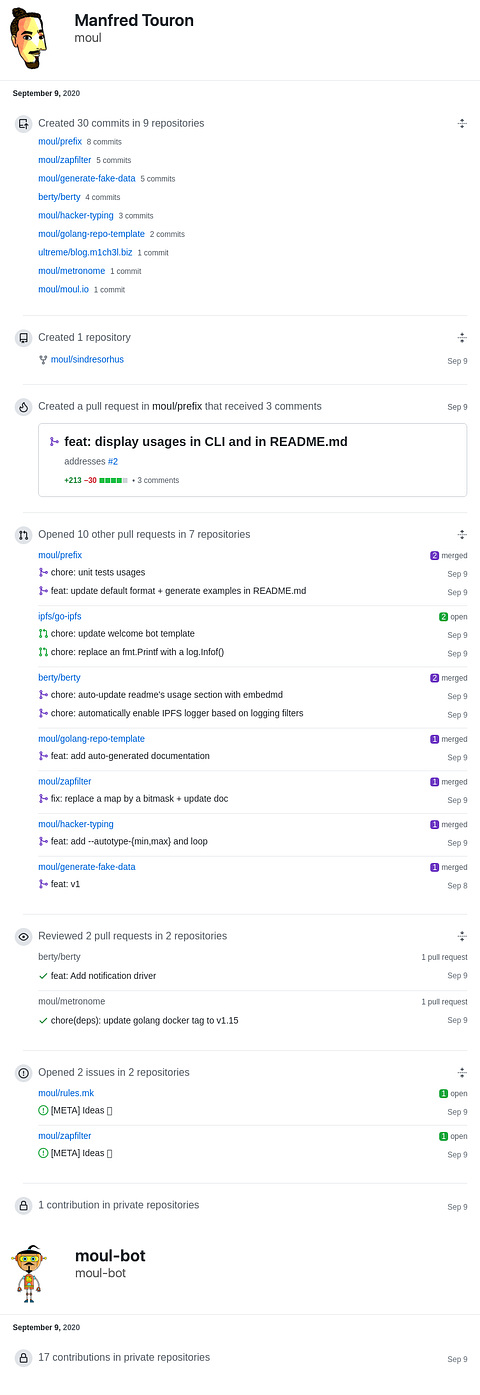Image resolution: width=480 pixels, height=1395 pixels.
Task: Click the #2 issue reference link
Action: (x=113, y=461)
